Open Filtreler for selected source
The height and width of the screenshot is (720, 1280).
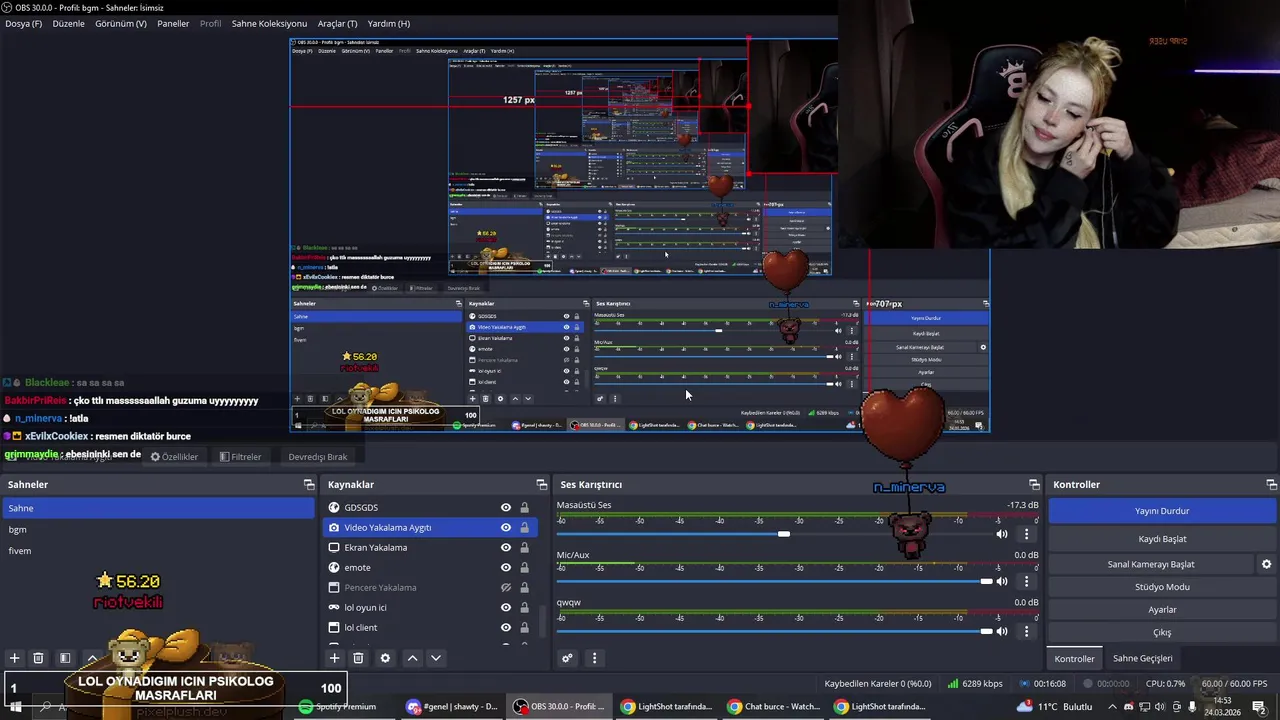click(240, 457)
